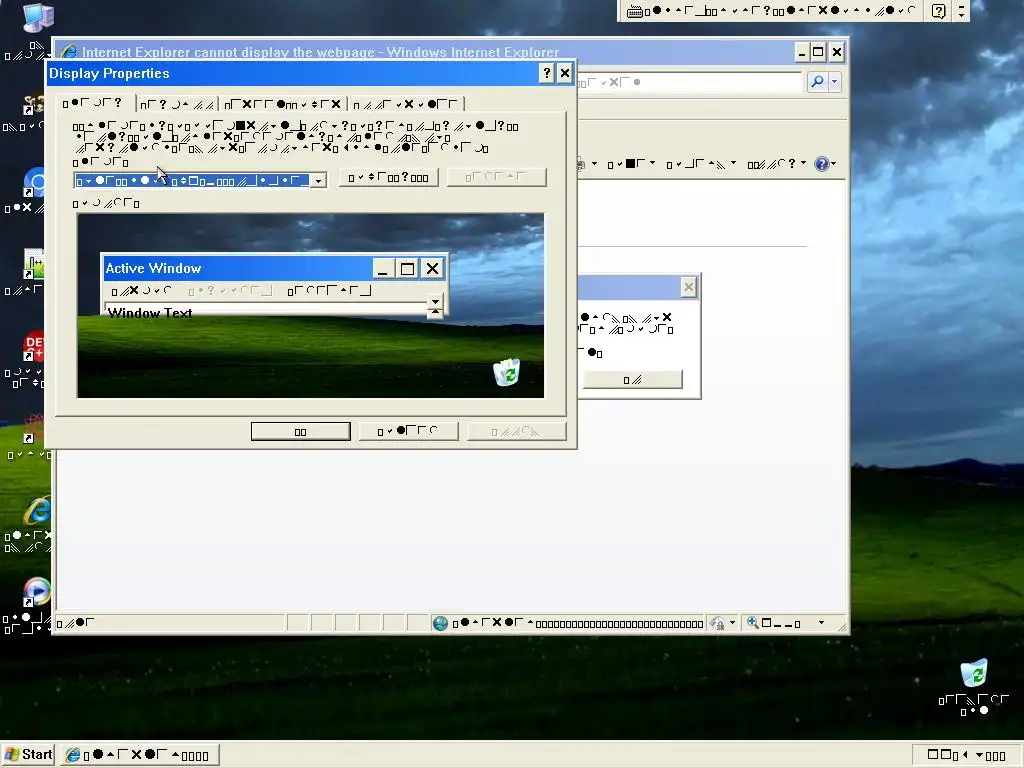This screenshot has width=1024, height=768.
Task: Select the Windows Media Player desktop shortcut
Action: [x=37, y=592]
